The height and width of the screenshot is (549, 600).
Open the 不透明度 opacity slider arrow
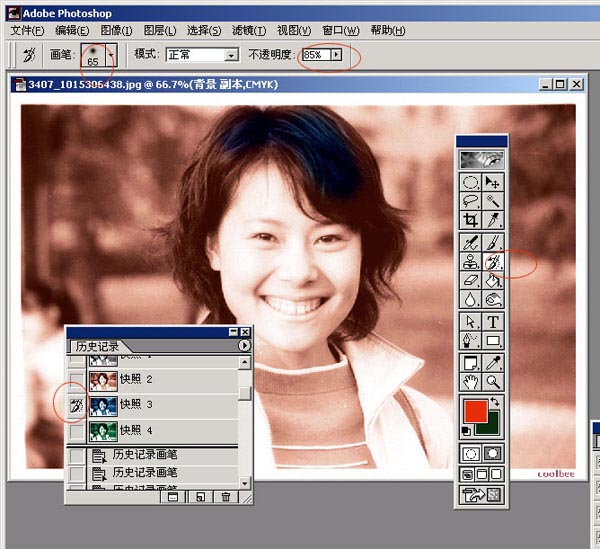click(336, 55)
